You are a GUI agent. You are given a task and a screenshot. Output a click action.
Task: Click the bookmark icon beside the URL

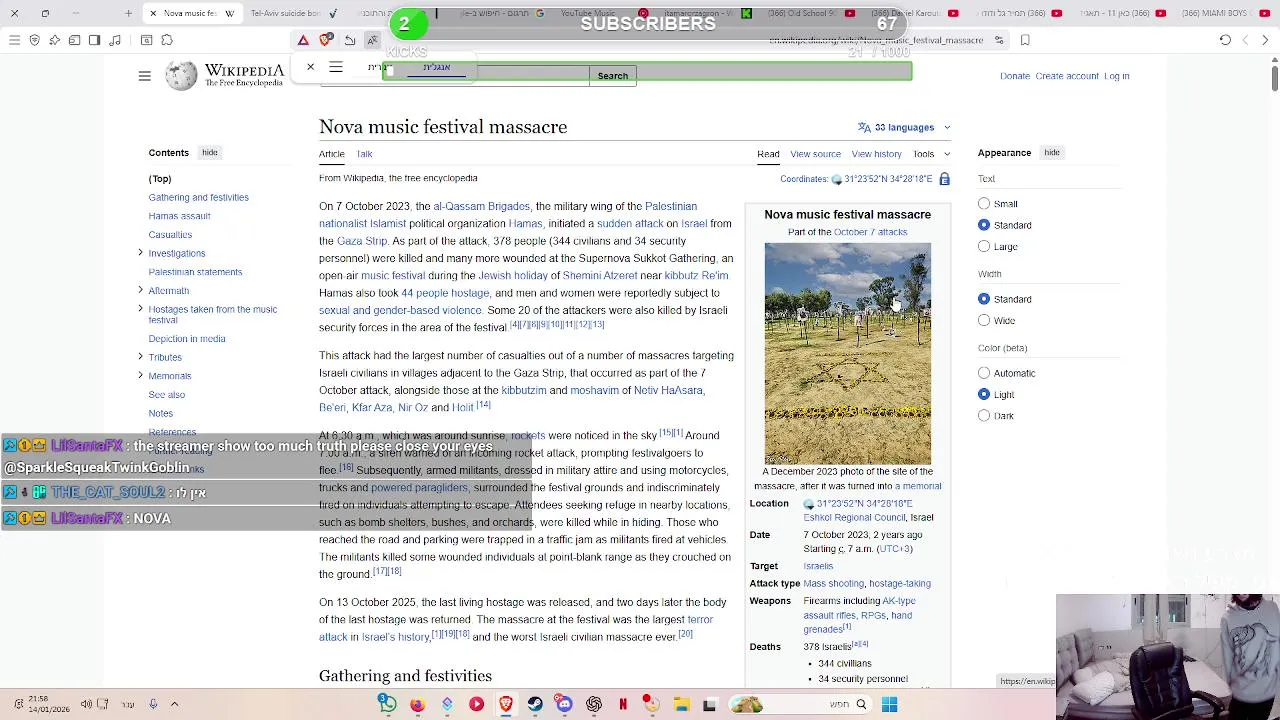pos(1025,40)
